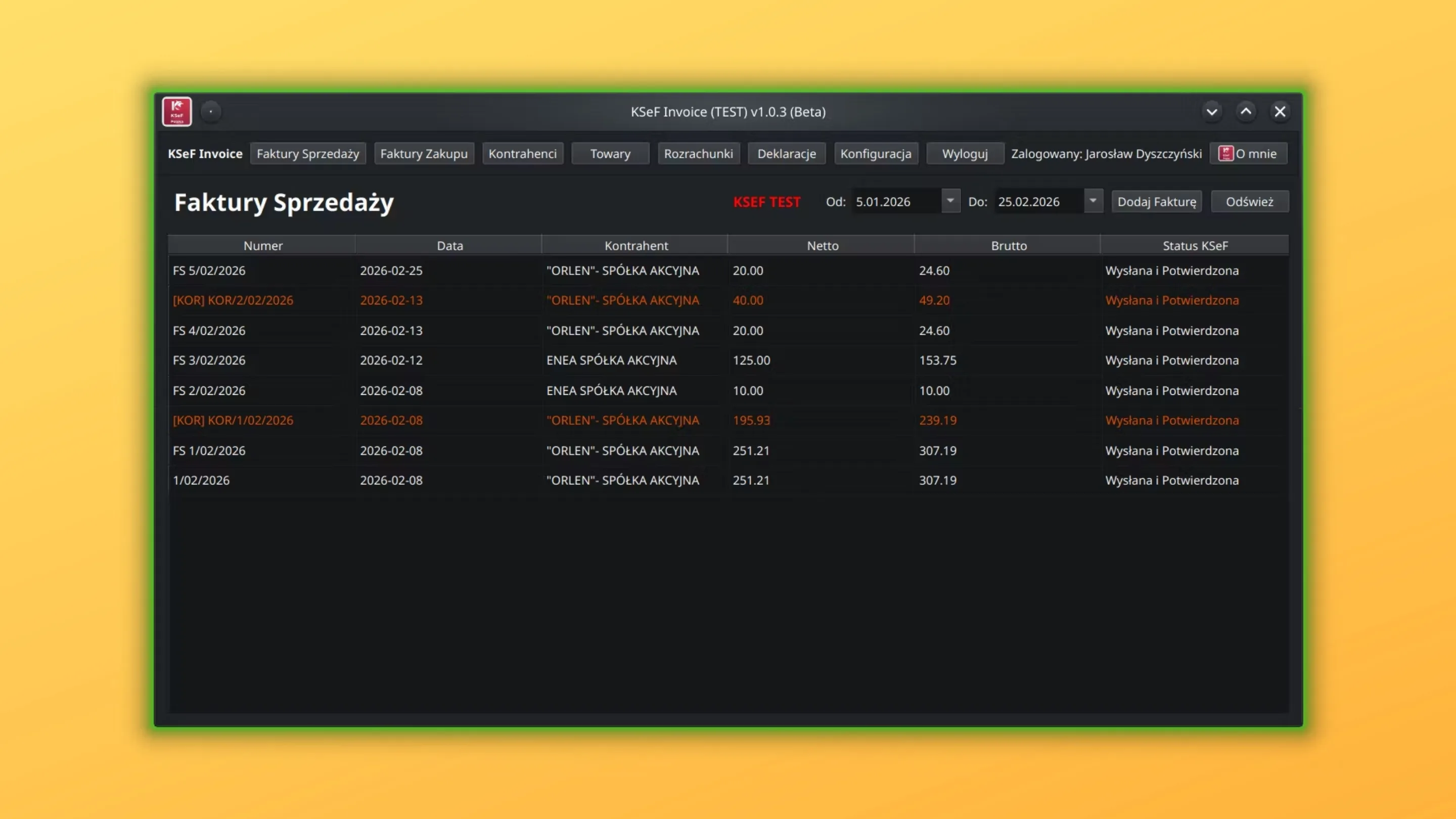Open the Deklaracje section
This screenshot has height=819, width=1456.
pyautogui.click(x=786, y=153)
